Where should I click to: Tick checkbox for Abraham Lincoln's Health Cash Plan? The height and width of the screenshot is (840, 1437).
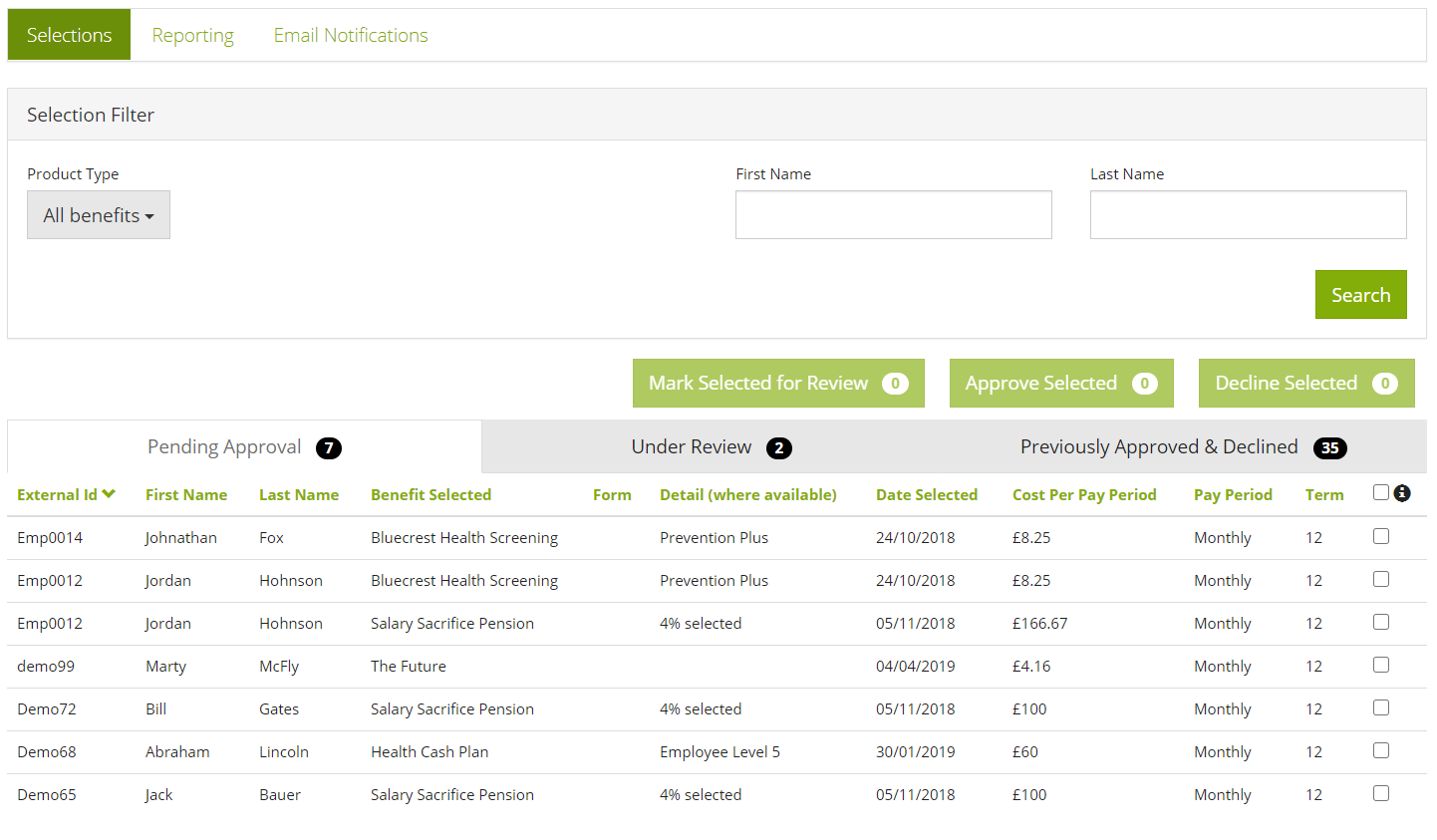(x=1380, y=750)
